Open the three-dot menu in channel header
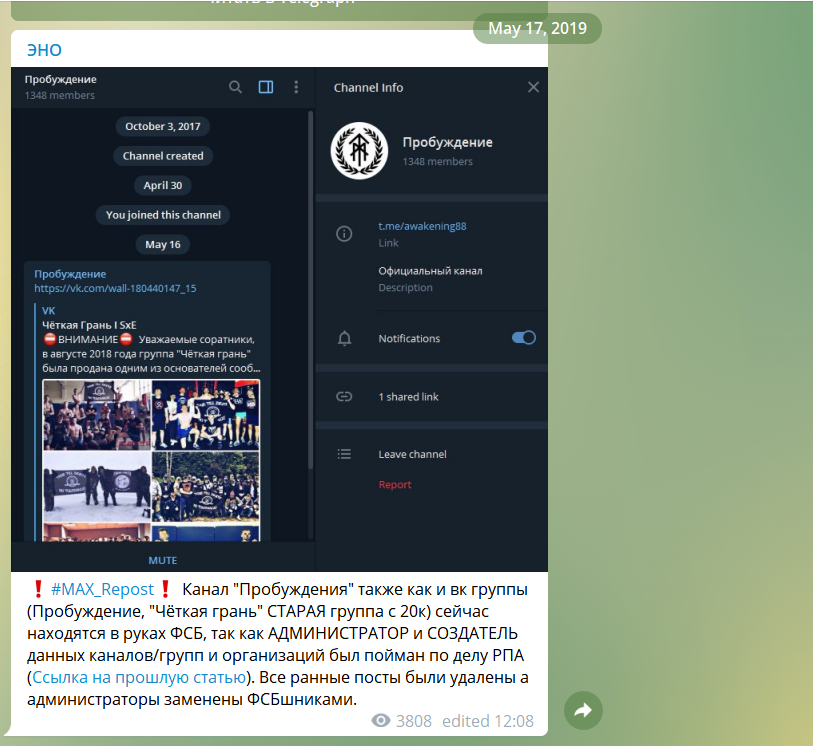Viewport: 813px width, 746px height. pyautogui.click(x=296, y=87)
